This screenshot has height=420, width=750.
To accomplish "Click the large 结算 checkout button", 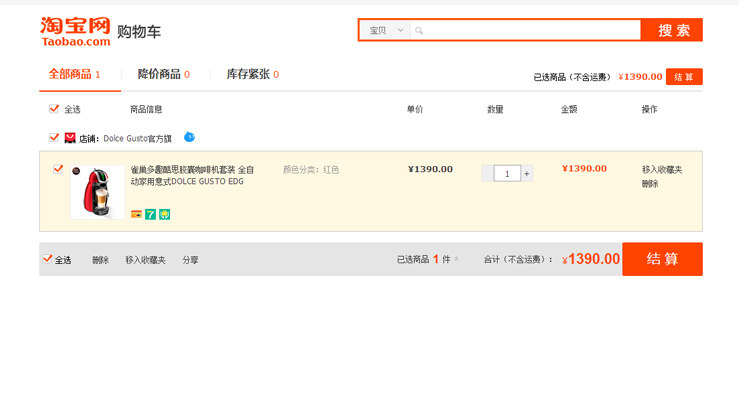I will click(x=662, y=259).
